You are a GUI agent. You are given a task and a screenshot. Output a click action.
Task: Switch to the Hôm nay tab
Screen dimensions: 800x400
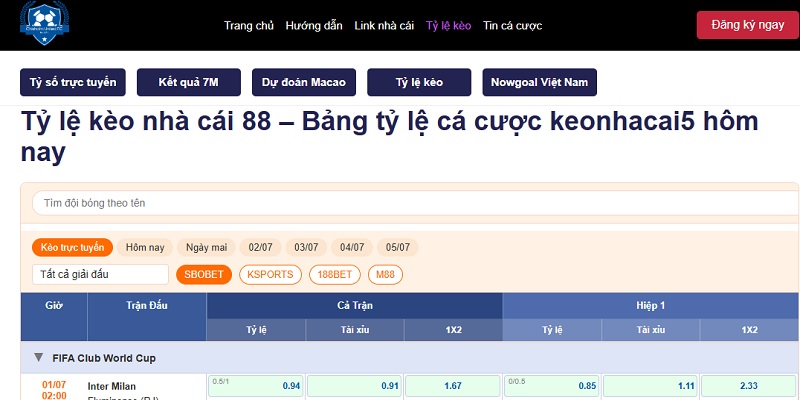[x=145, y=247]
